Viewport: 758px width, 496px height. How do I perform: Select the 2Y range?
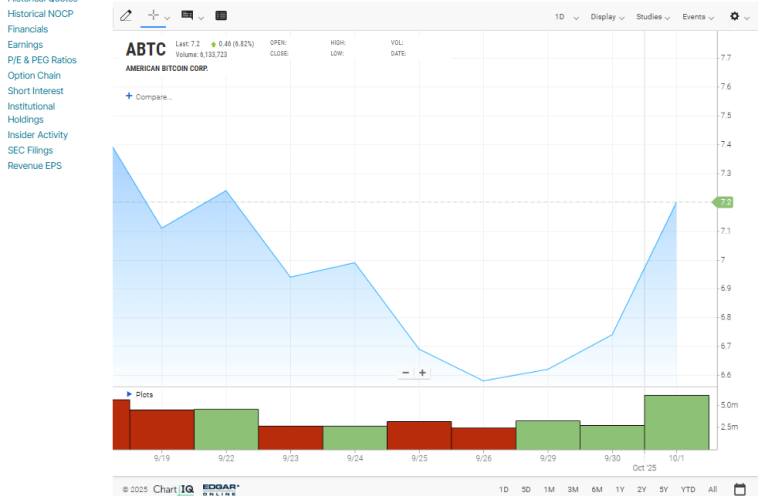(x=641, y=490)
